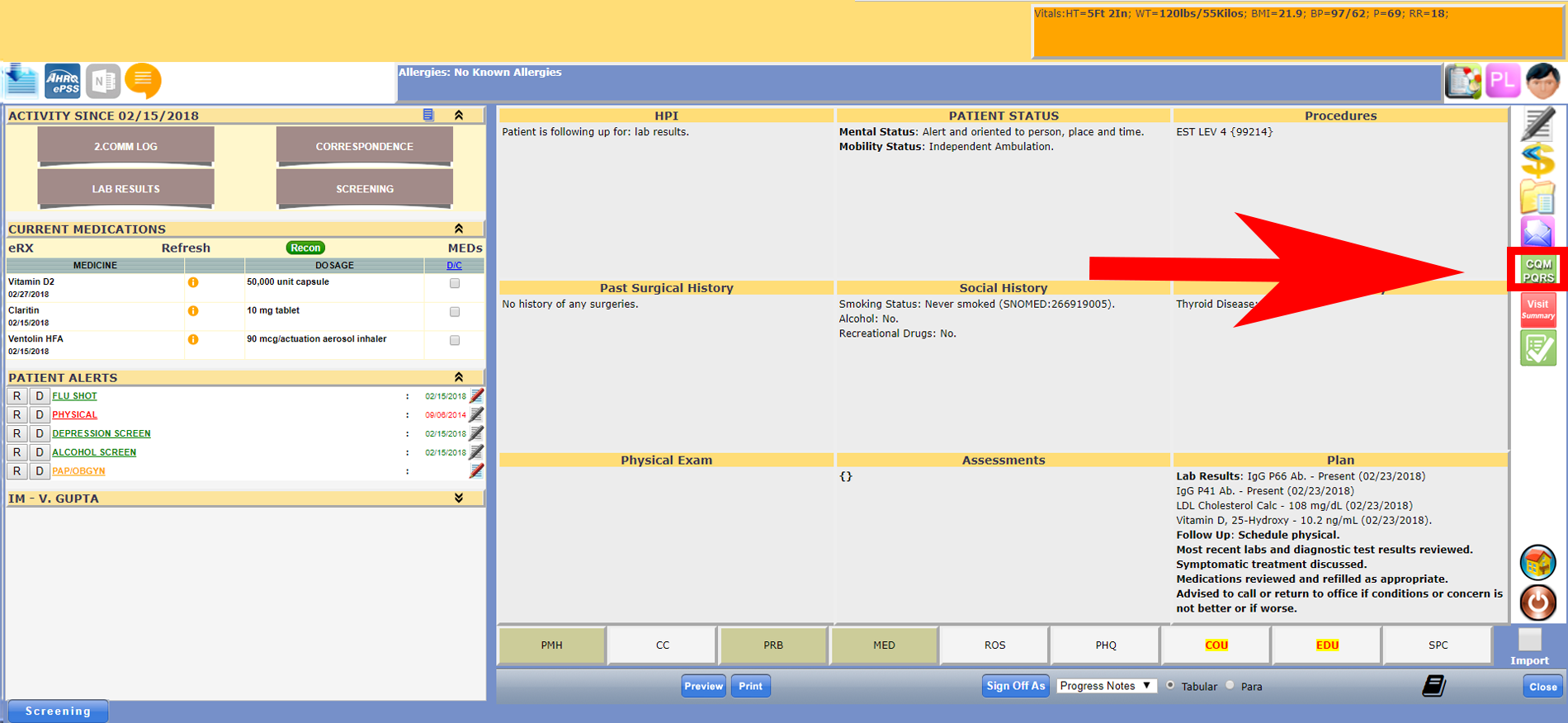Check the D/C box for Vitamin D2

pyautogui.click(x=455, y=283)
